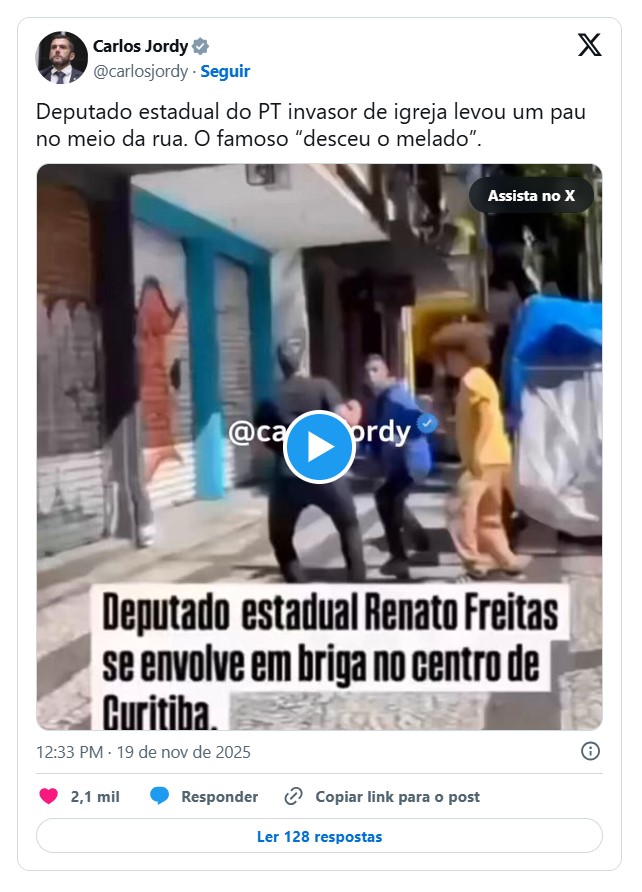
Task: Click the blue verified badge beside Carlos Jordy
Action: click(x=200, y=46)
